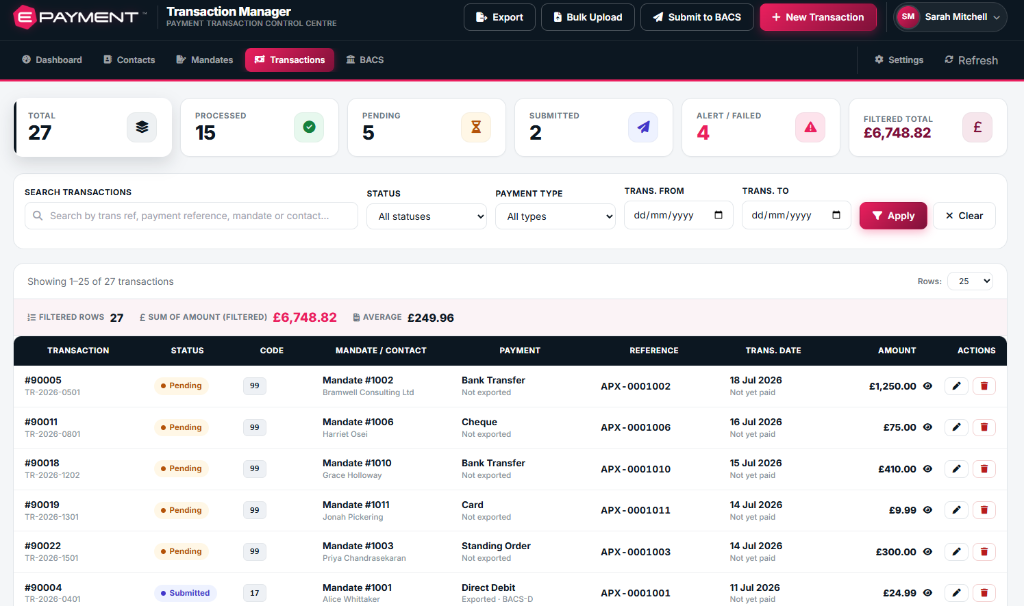Image resolution: width=1024 pixels, height=606 pixels.
Task: Open the All statuses dropdown
Action: 426,216
